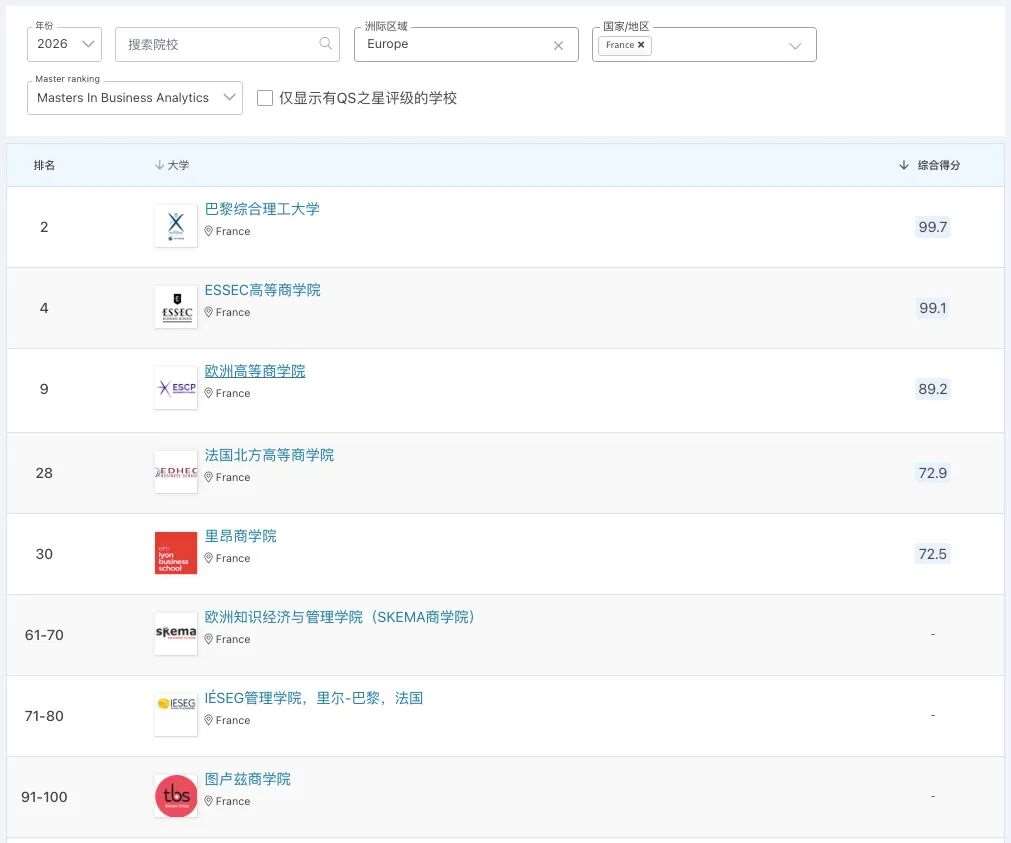Click the ESSEC business school logo
This screenshot has height=843, width=1011.
coord(175,306)
